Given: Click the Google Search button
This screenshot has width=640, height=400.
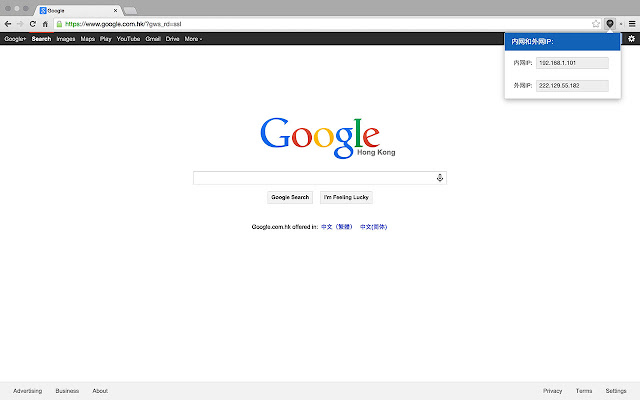Looking at the screenshot, I should coord(290,197).
